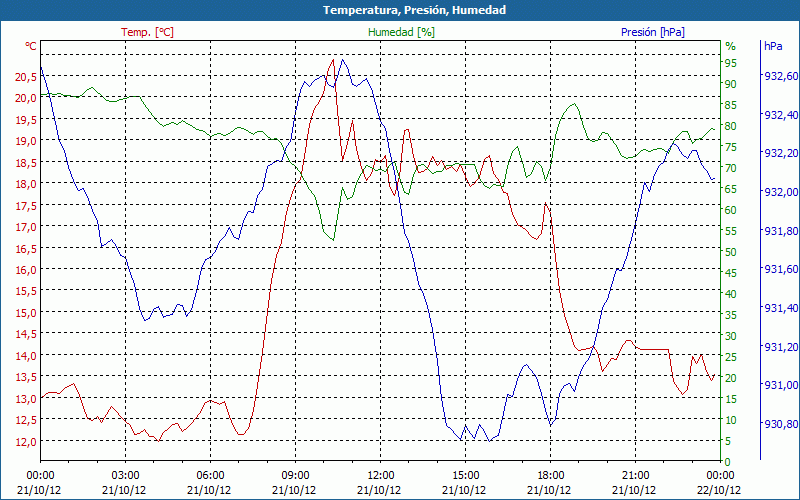Click the '18:00' time axis label
Screen dimensions: 800x500
coord(551,476)
